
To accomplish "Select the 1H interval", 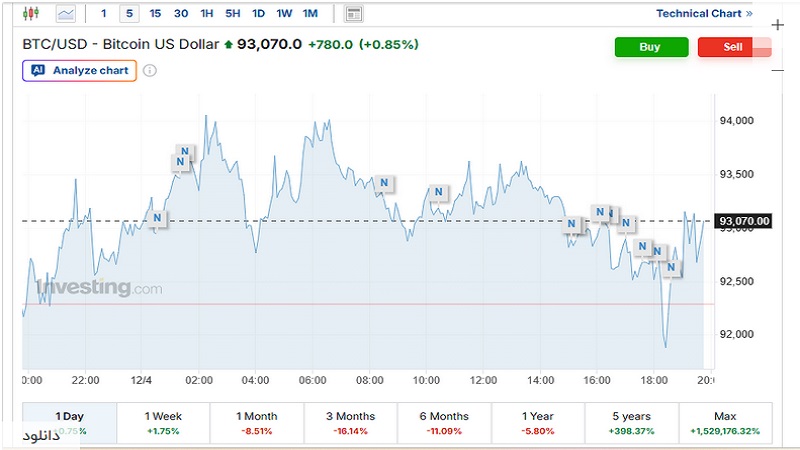I will [207, 14].
